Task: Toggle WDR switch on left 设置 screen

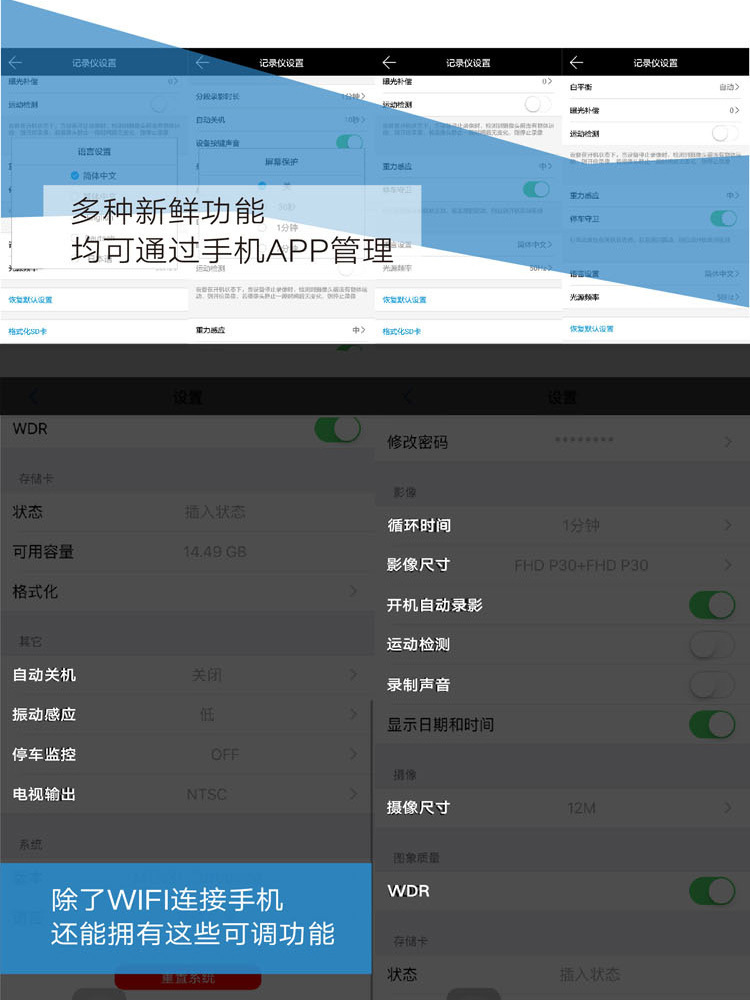Action: coord(338,429)
